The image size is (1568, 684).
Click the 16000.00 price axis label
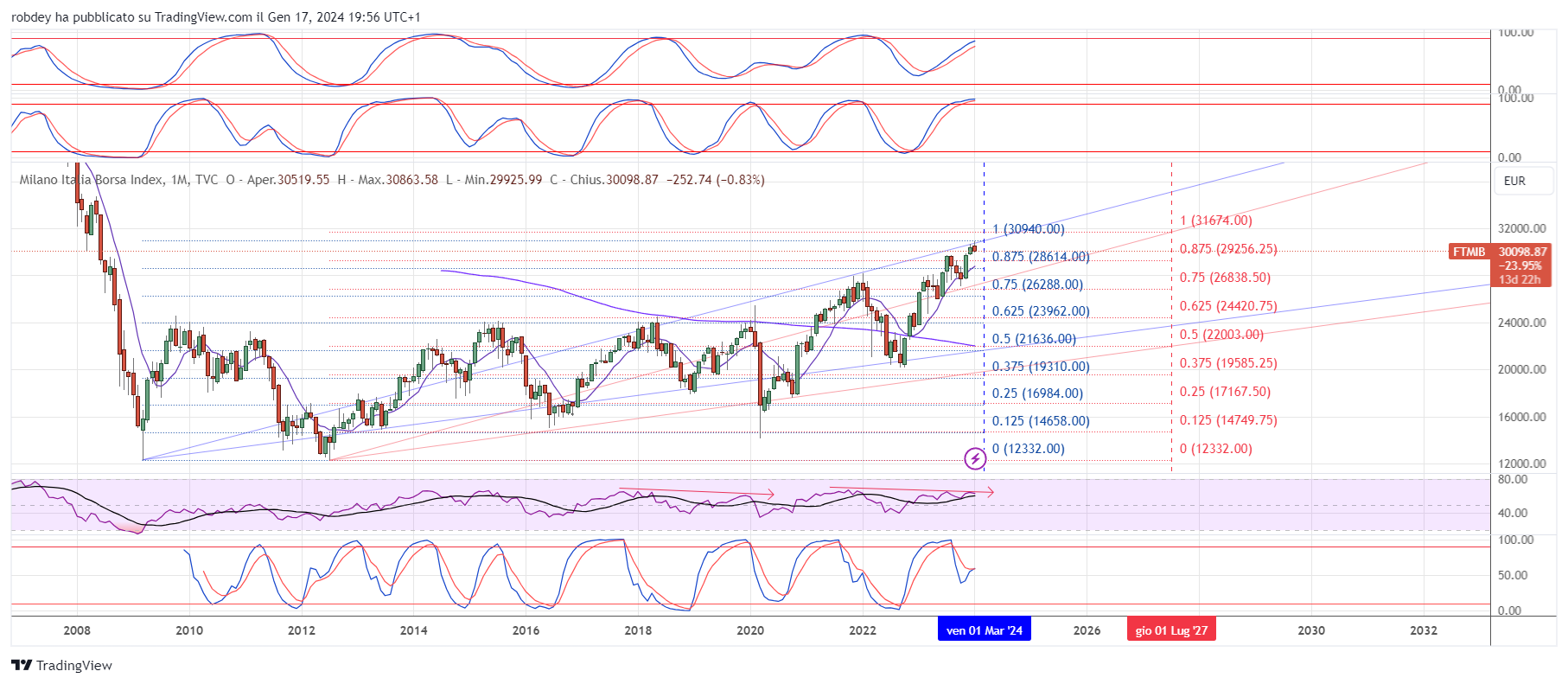click(1521, 417)
